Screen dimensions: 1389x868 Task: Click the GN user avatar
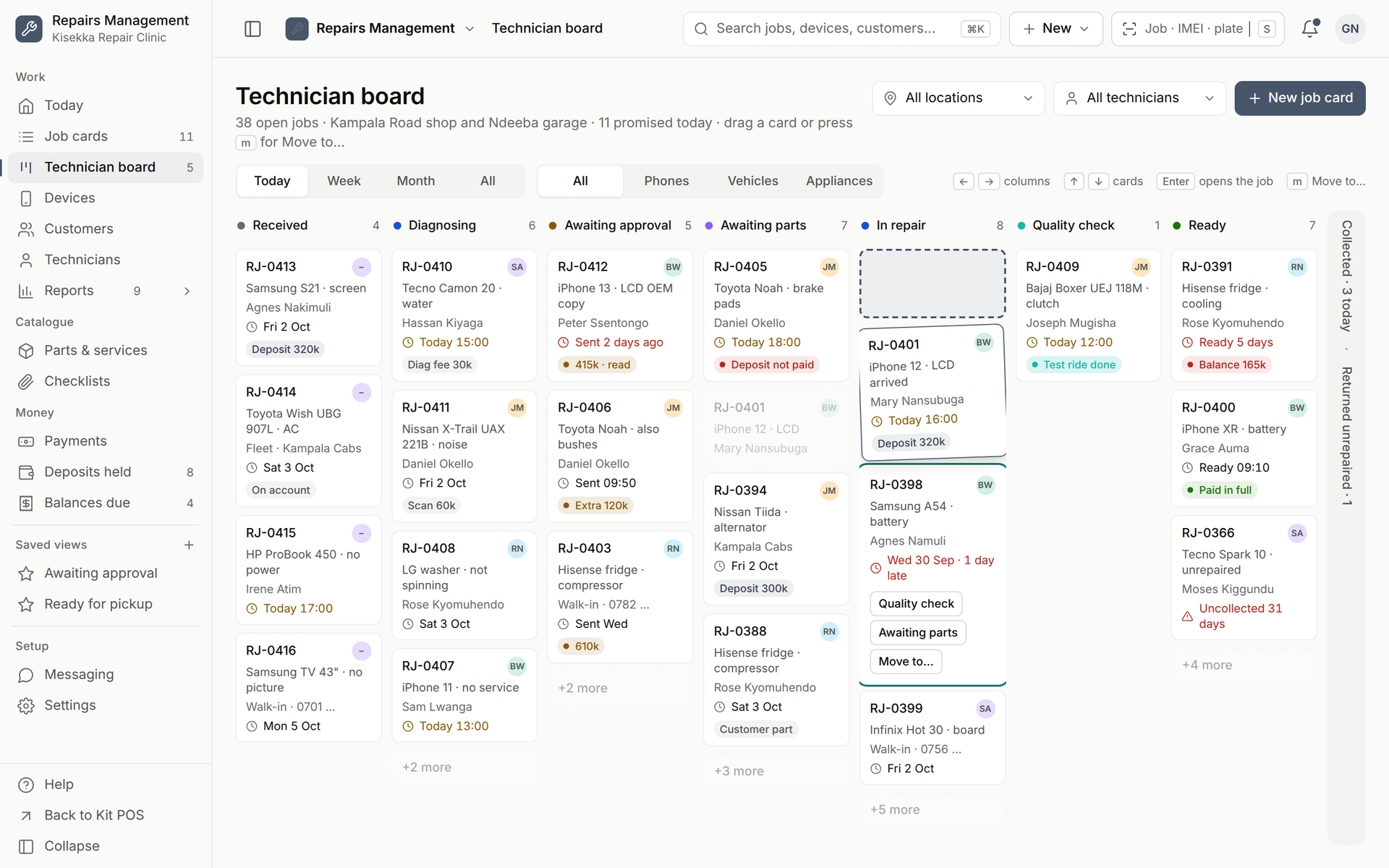pos(1350,29)
